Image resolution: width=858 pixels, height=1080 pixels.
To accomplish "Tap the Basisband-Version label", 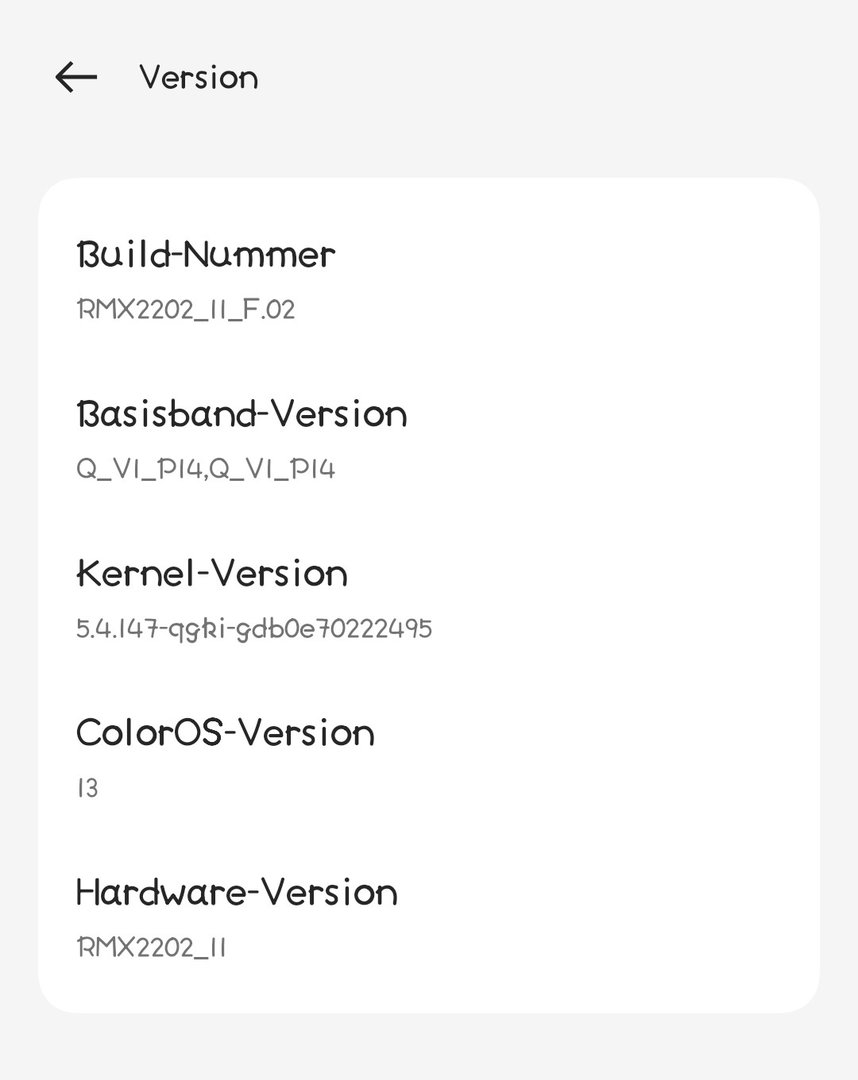I will (x=242, y=414).
